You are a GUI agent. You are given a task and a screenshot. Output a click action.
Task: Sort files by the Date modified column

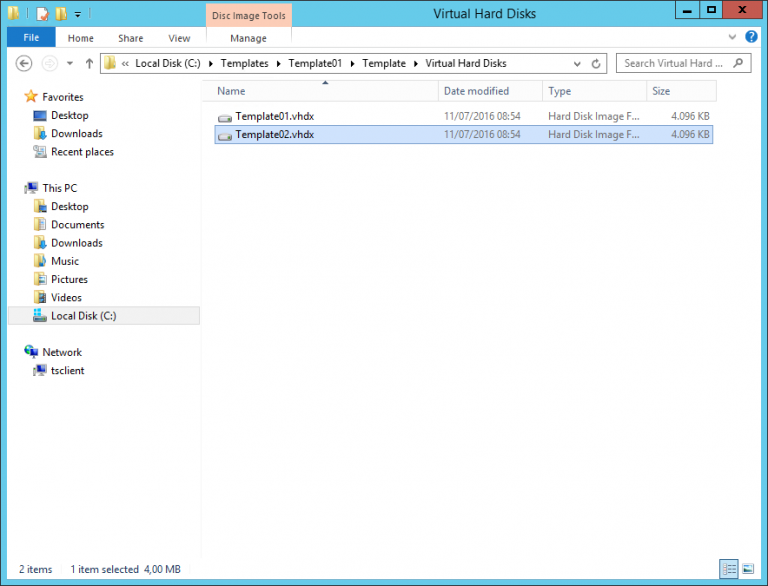click(x=476, y=91)
